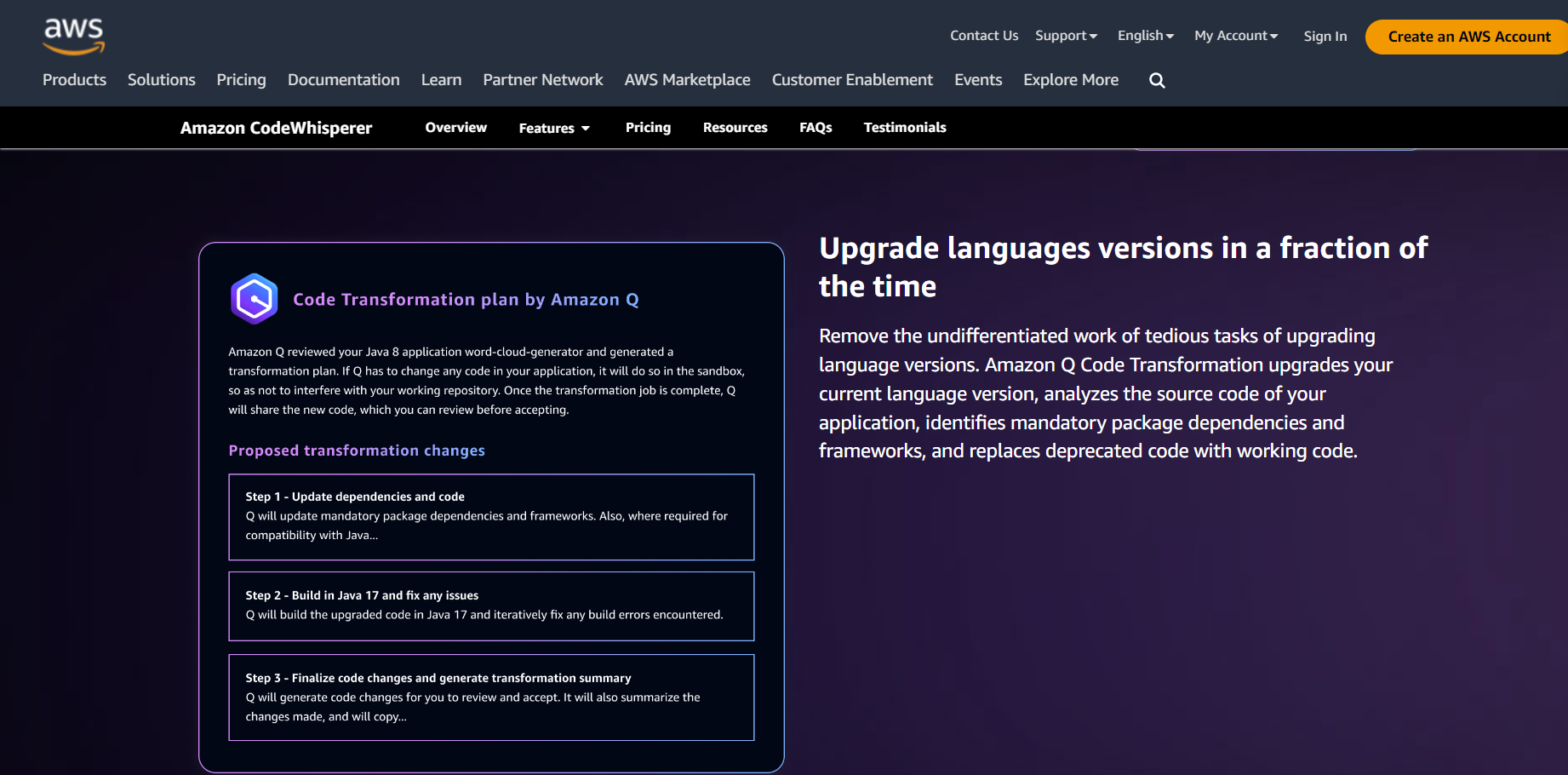Viewport: 1568px width, 775px height.
Task: Open the search magnifier icon
Action: click(1157, 80)
